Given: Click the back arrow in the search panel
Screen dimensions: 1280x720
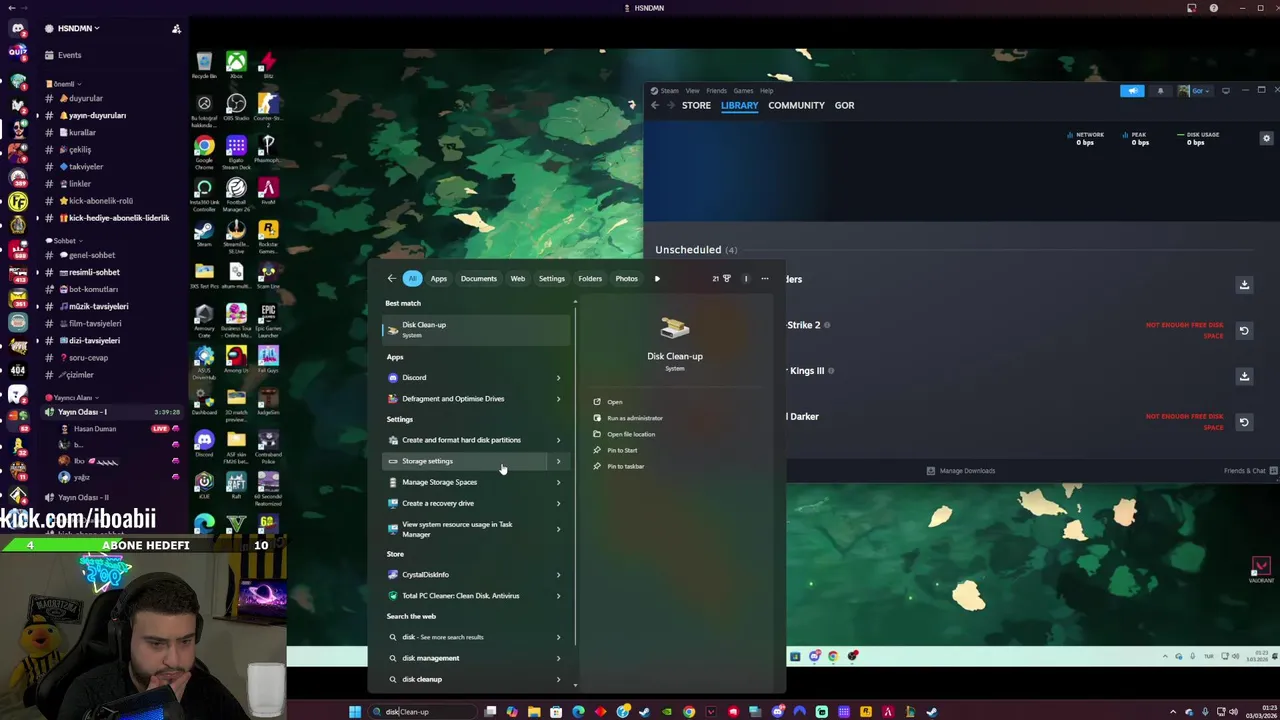Looking at the screenshot, I should click(x=391, y=278).
